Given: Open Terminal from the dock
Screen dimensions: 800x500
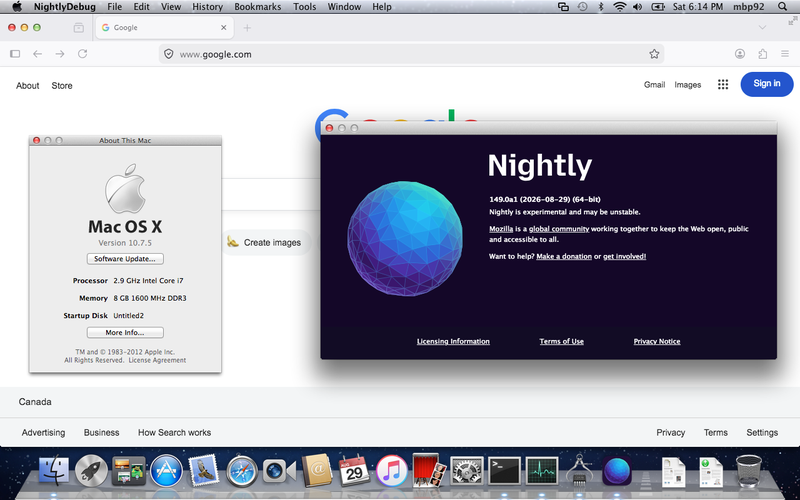Looking at the screenshot, I should (x=504, y=470).
